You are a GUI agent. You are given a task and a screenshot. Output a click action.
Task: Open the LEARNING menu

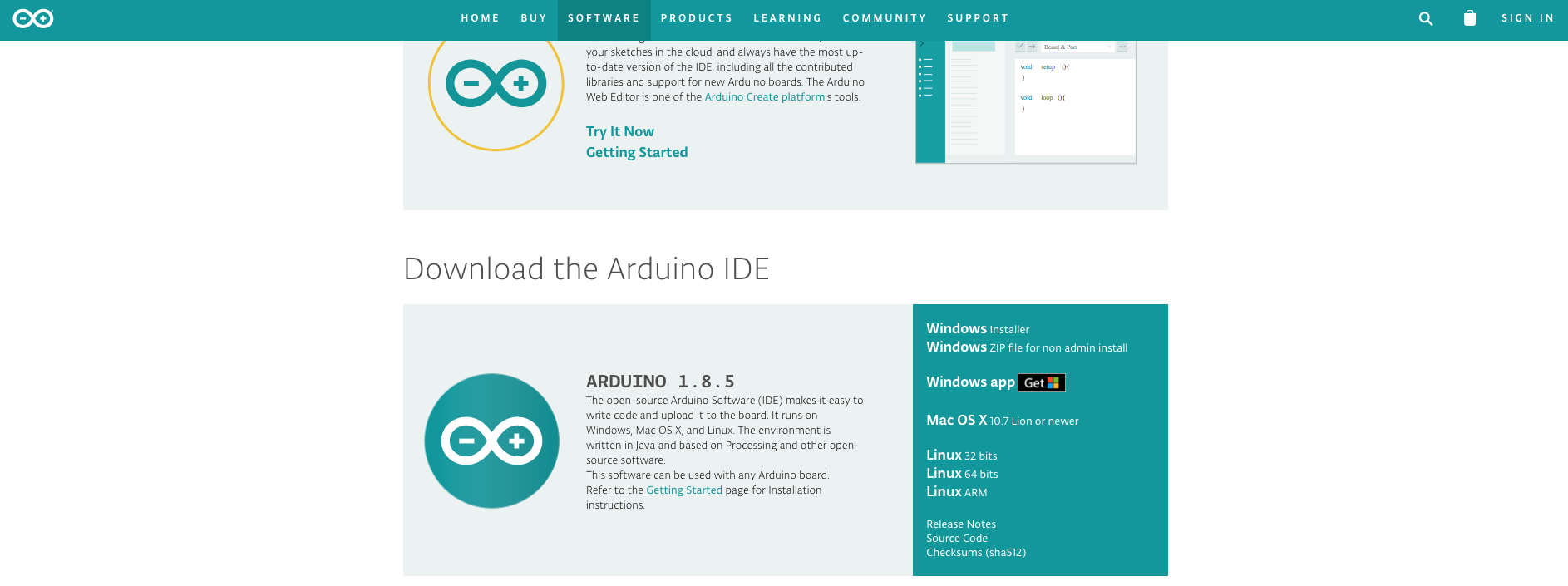[787, 18]
